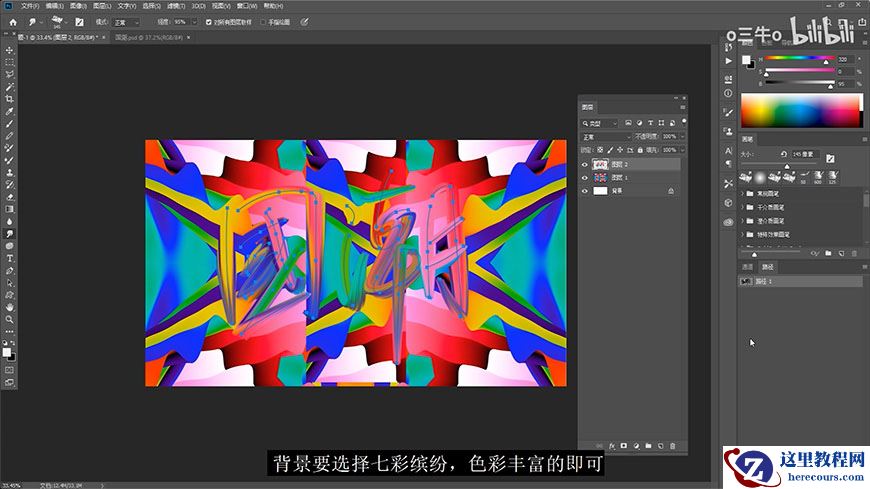Open the layer opacity dropdown arrow
This screenshot has height=489, width=870.
click(x=682, y=137)
